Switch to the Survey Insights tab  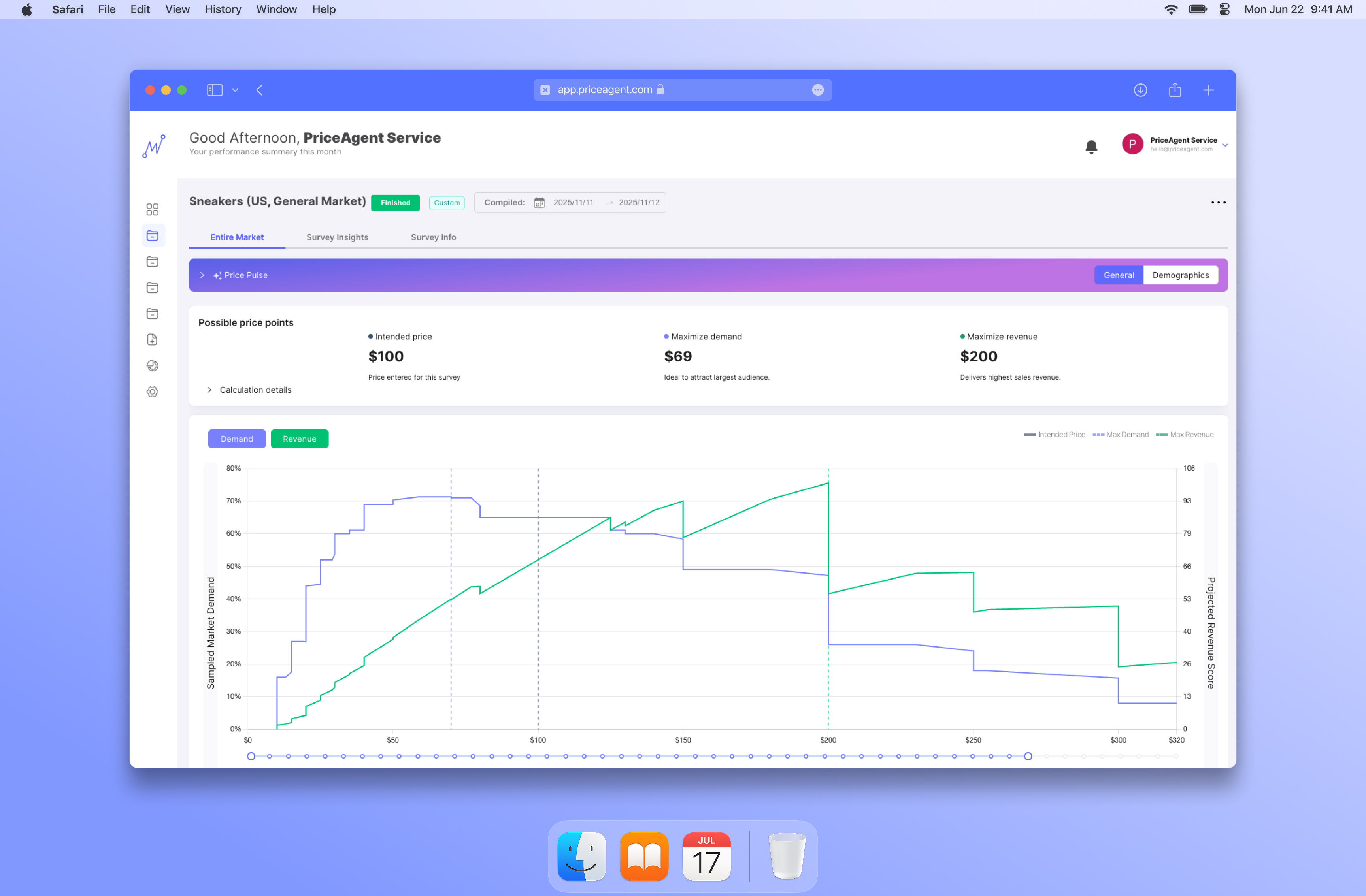pos(337,237)
